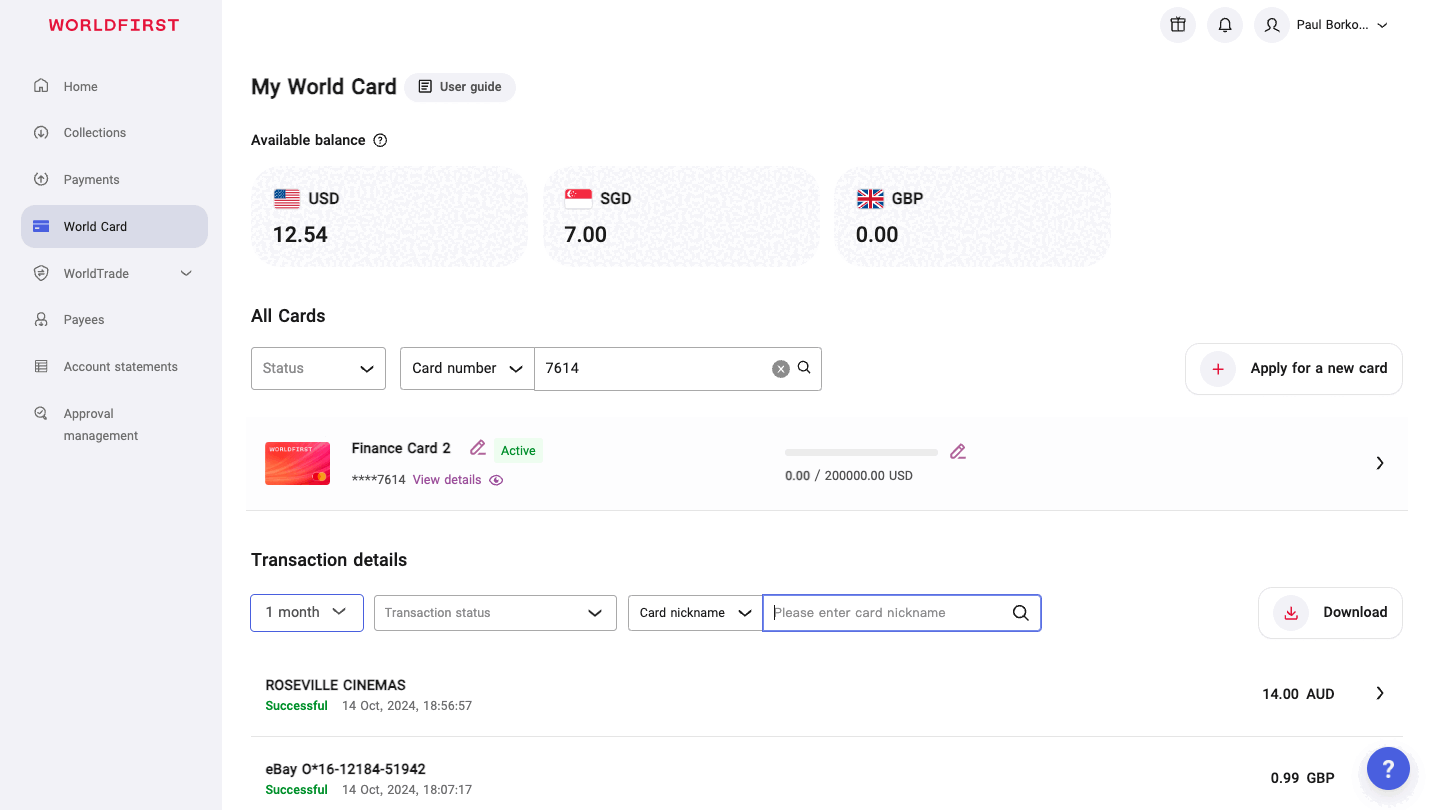Click search magnifier in card nickname field
The width and height of the screenshot is (1437, 810).
tap(1020, 613)
